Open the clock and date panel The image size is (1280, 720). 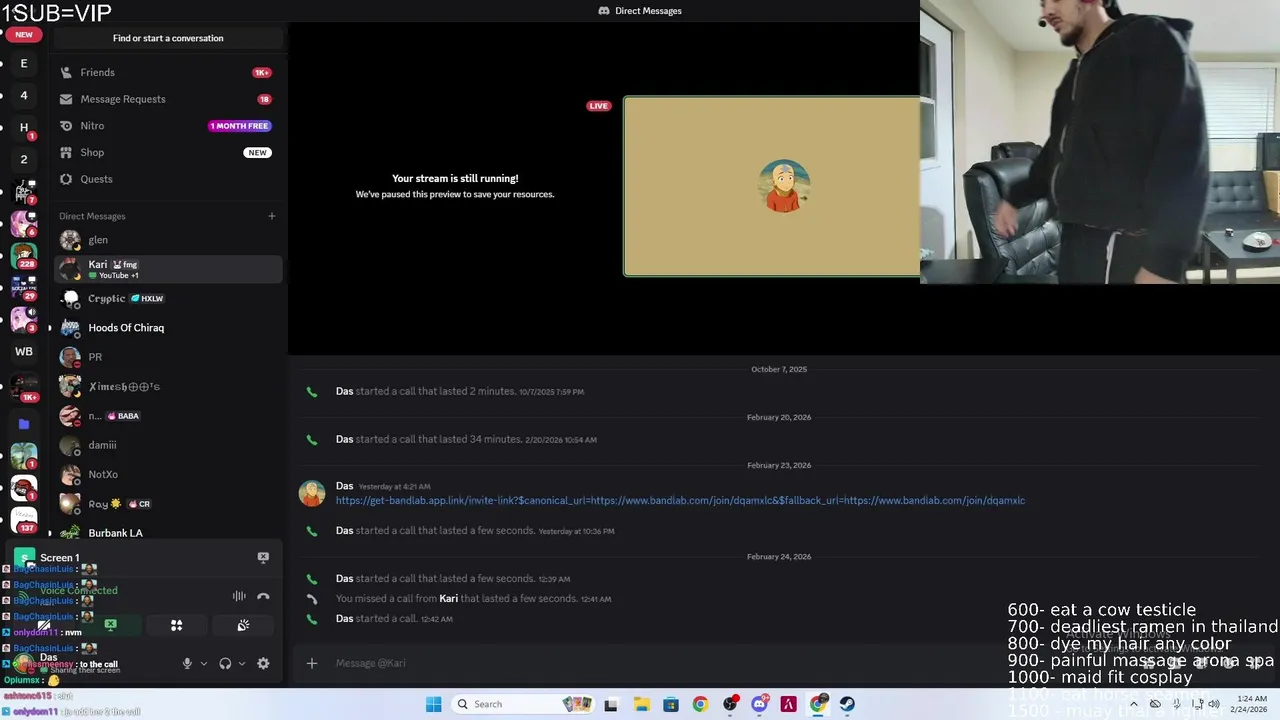click(1251, 704)
